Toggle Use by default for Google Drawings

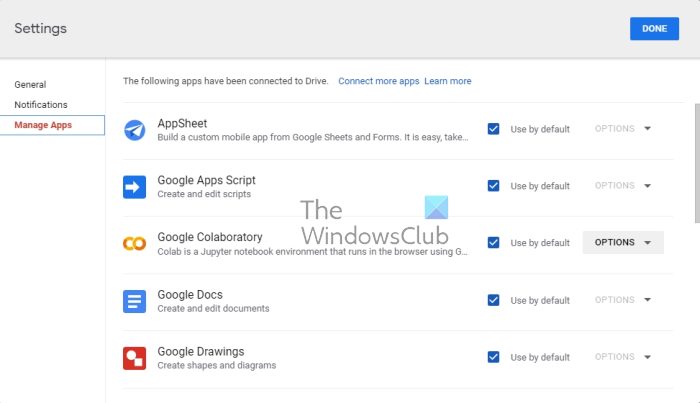(x=493, y=357)
